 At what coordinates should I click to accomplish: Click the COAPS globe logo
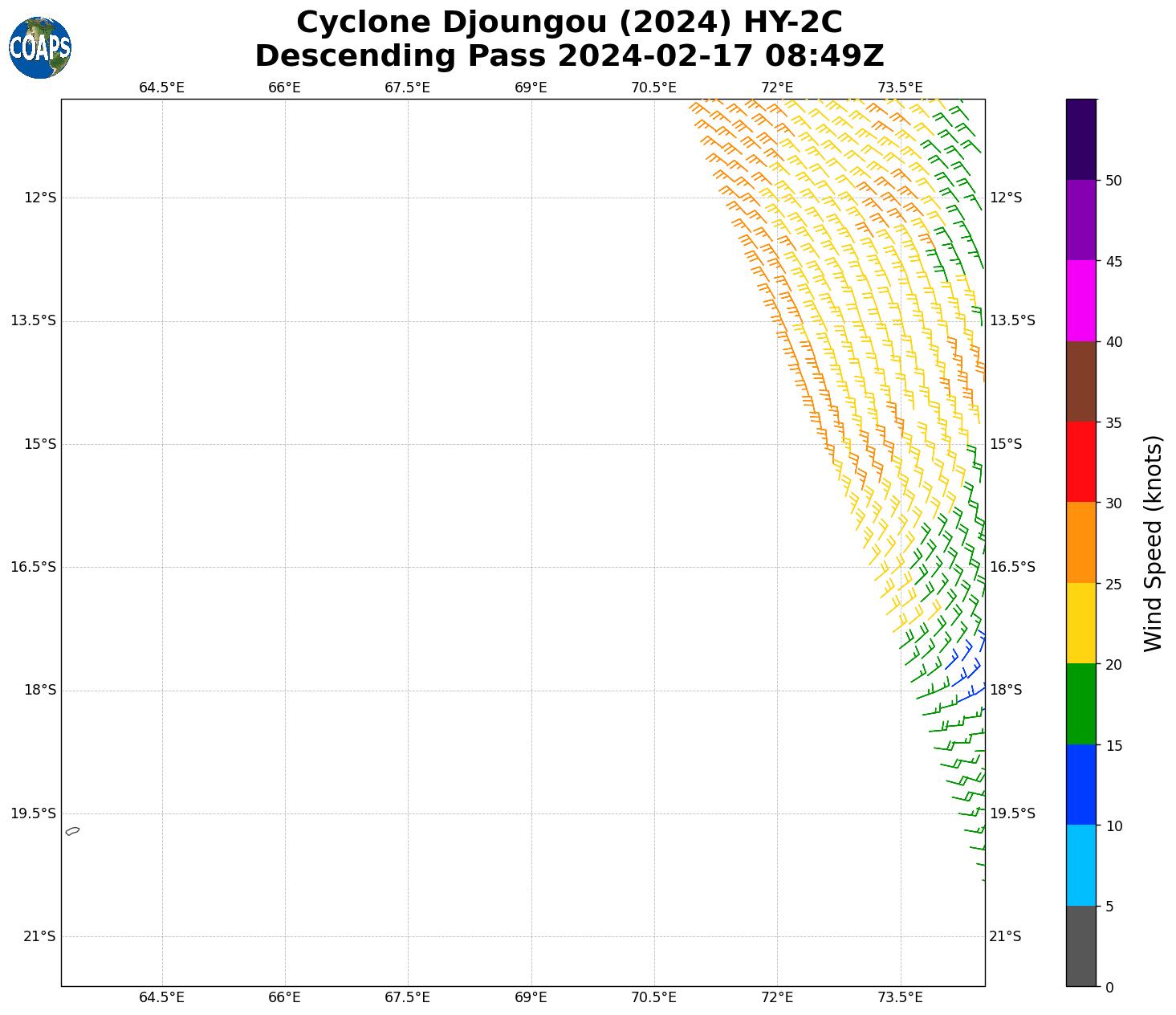coord(40,48)
